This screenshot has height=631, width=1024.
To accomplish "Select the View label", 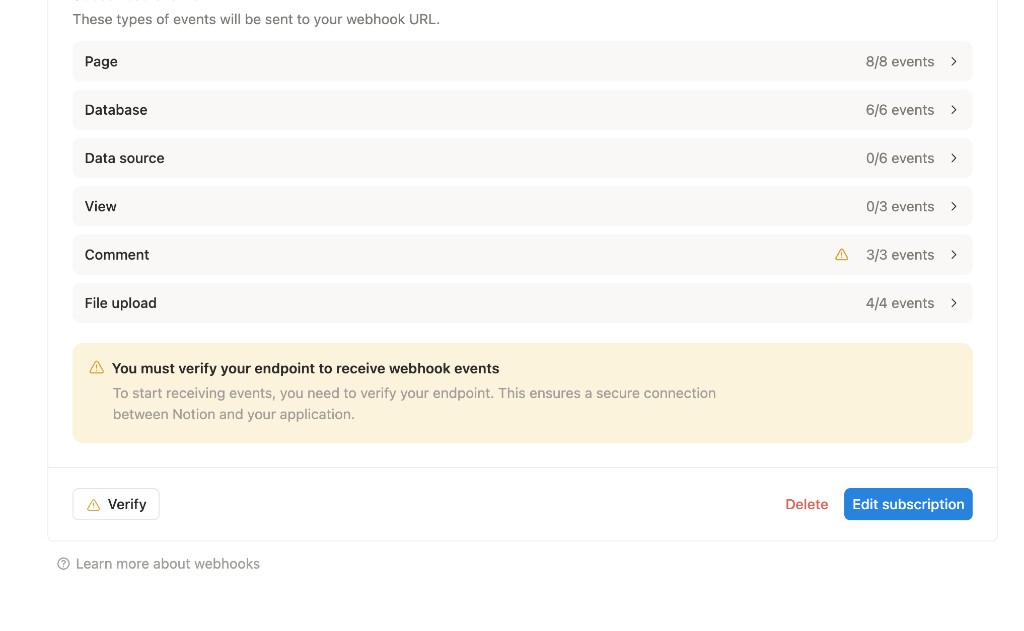I will (x=101, y=206).
